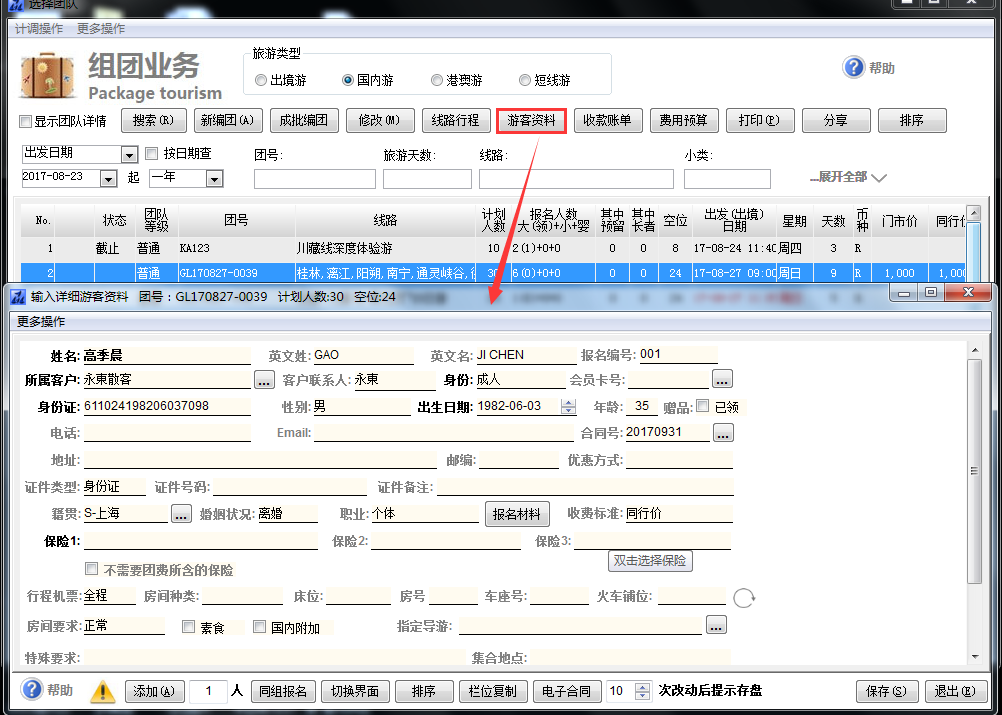Click the 新编团(A) button

(x=227, y=120)
